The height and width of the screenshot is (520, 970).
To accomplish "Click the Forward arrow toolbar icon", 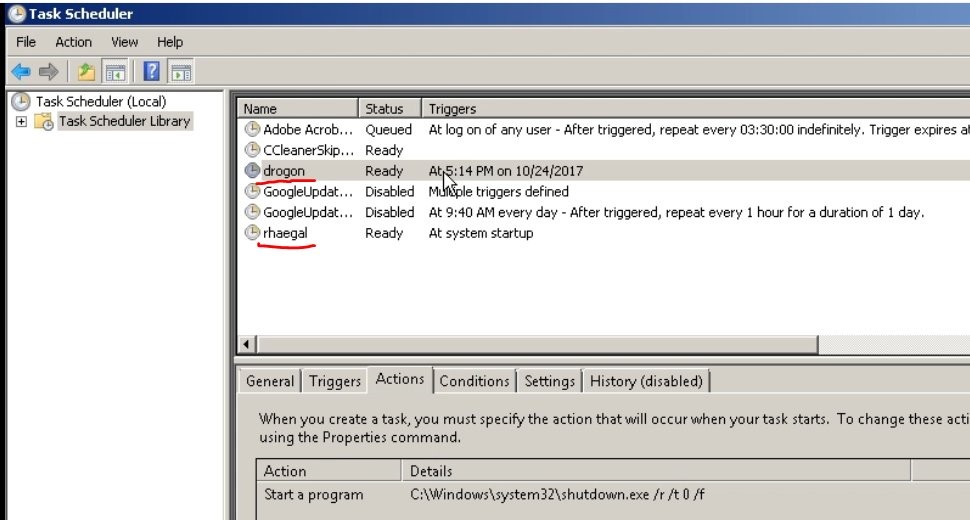I will click(48, 72).
